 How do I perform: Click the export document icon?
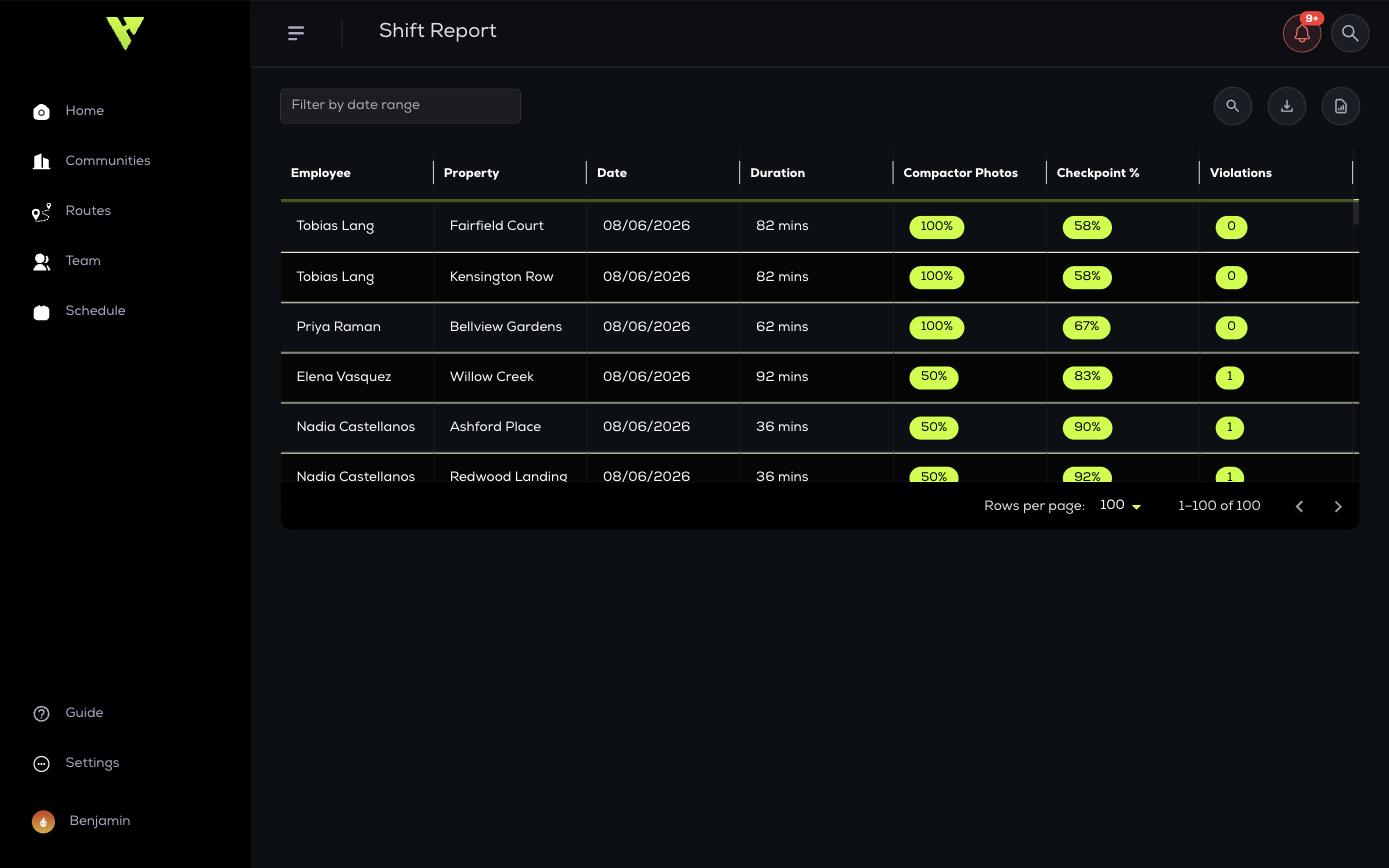point(1341,106)
